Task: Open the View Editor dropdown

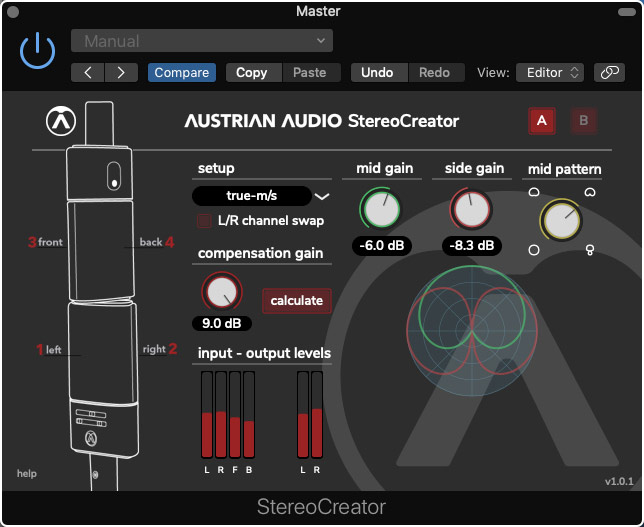Action: coord(550,73)
